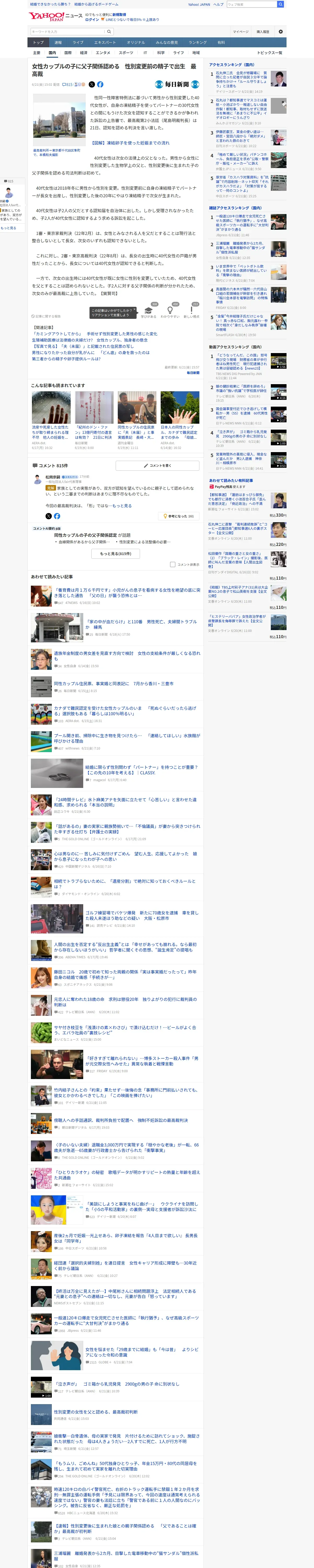
Task: Open the ランキング navigation tab
Action: tap(198, 43)
